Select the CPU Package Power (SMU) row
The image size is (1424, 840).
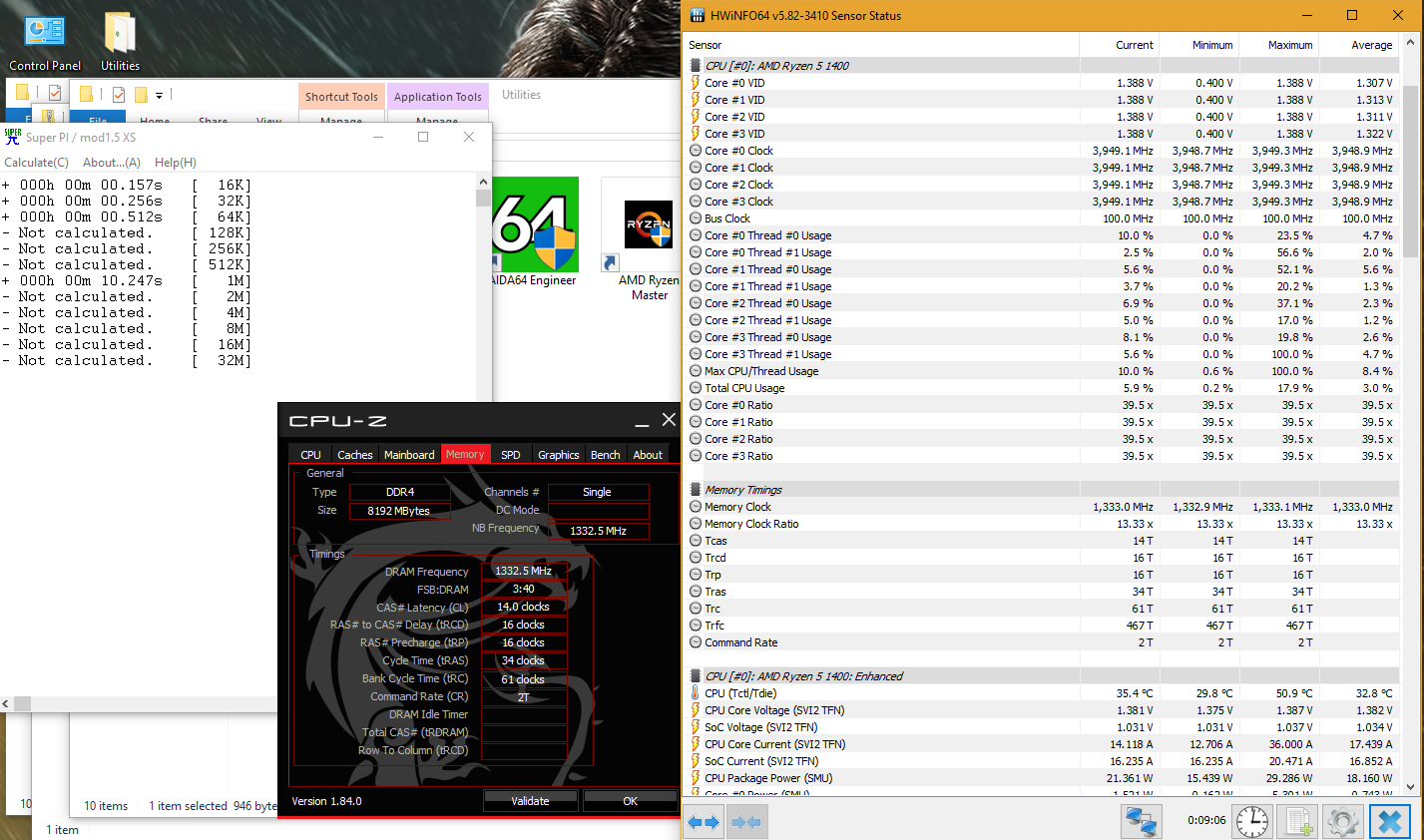[x=1041, y=778]
